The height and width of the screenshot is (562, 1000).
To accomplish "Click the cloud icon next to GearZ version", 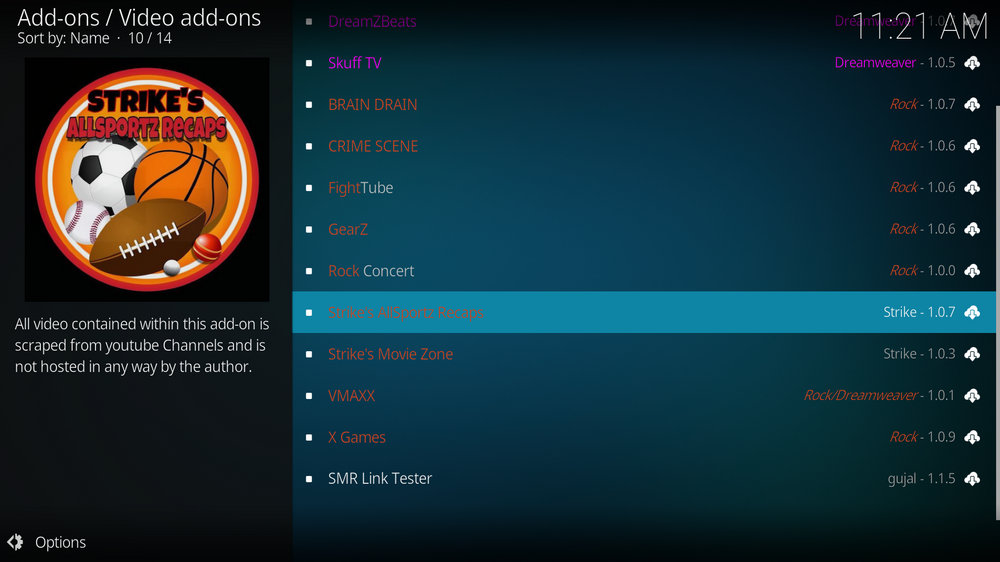I will coord(972,229).
